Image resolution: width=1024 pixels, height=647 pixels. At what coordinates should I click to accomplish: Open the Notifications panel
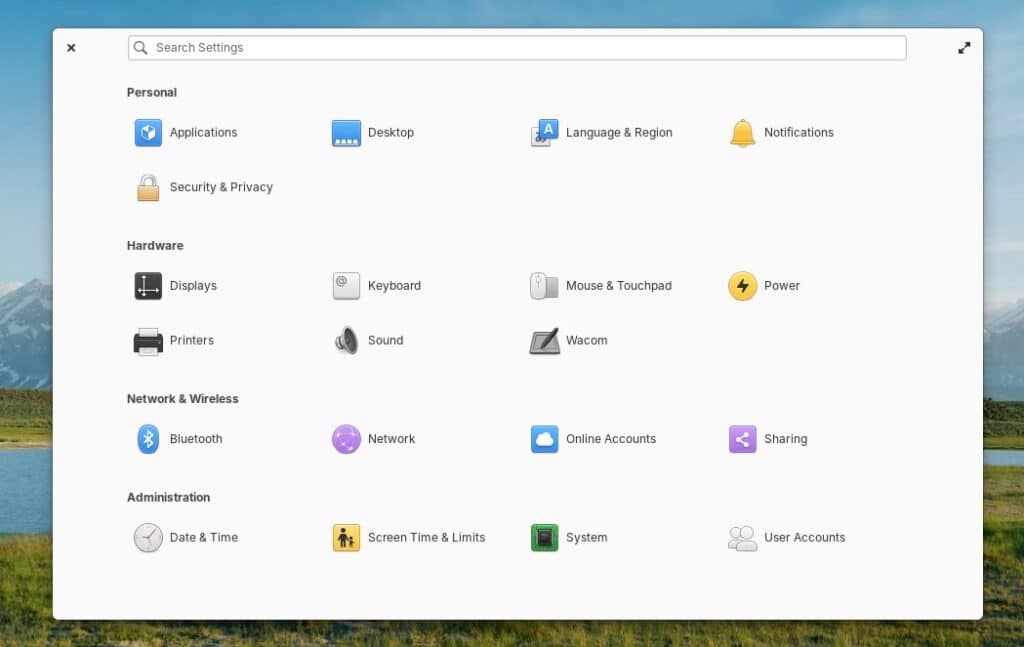click(782, 132)
